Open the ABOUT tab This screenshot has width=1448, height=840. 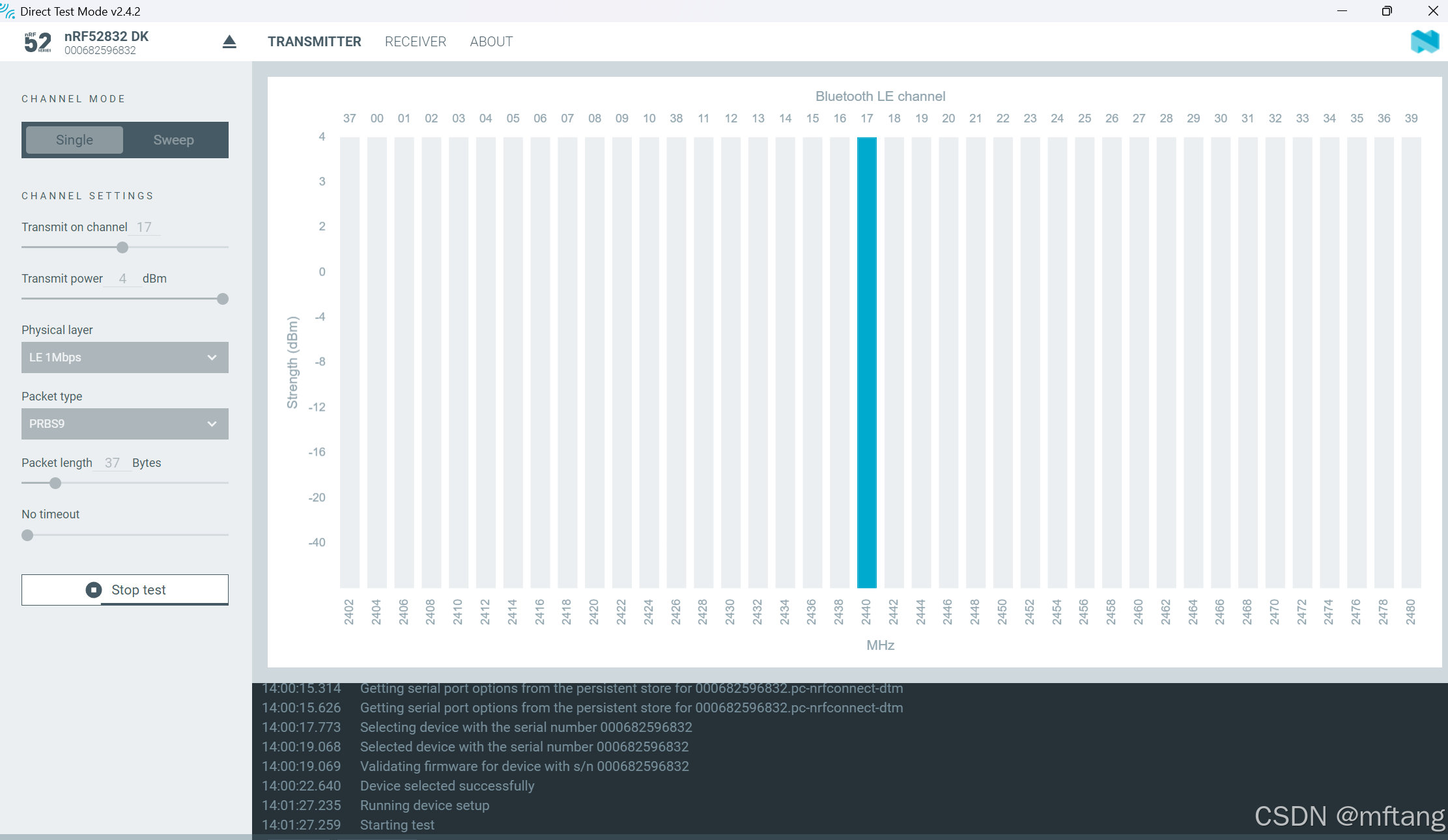pyautogui.click(x=491, y=42)
